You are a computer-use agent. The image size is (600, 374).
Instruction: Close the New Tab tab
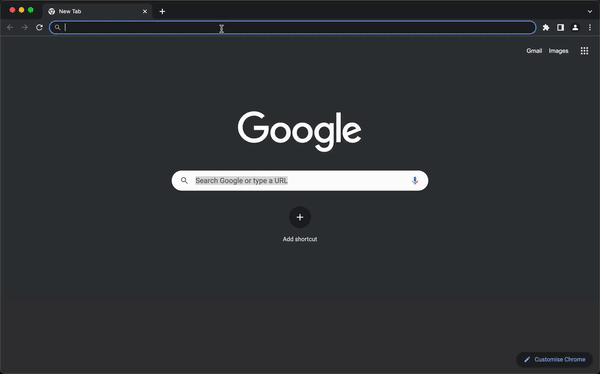(145, 11)
